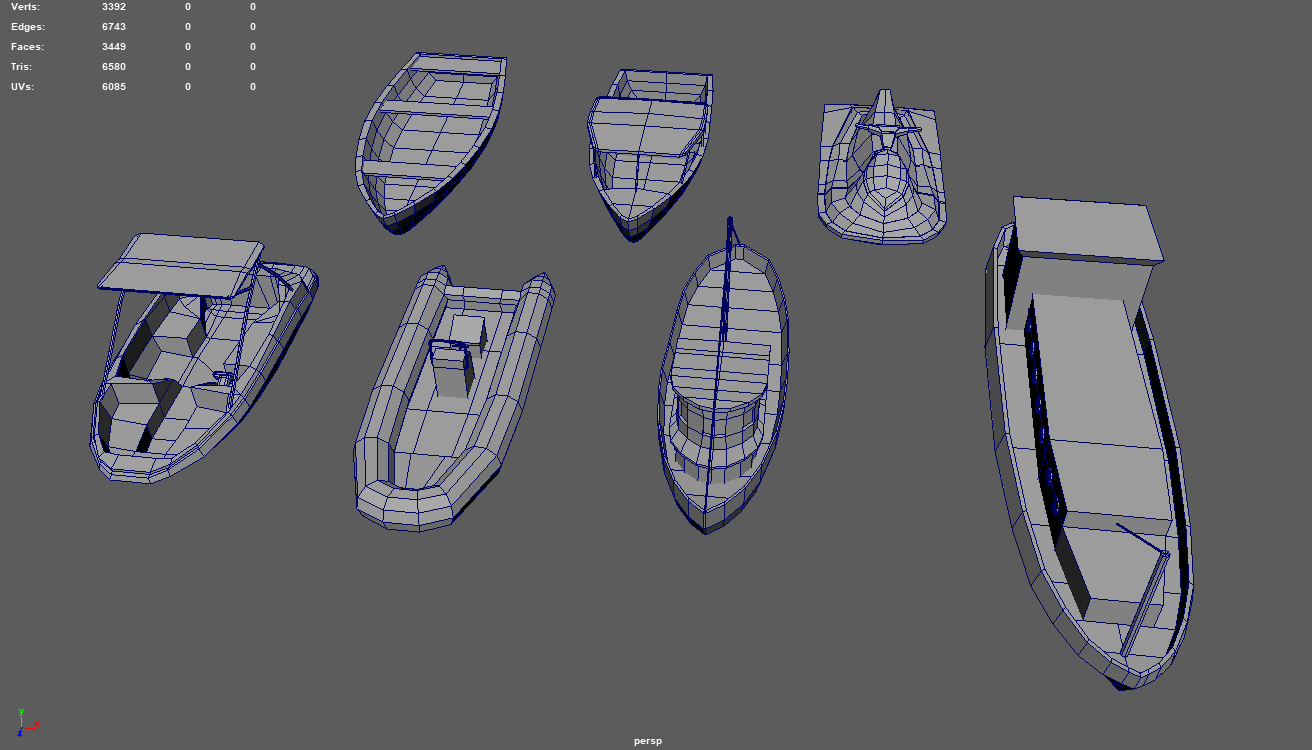Click the Faces: label in the heads-up display
The width and height of the screenshot is (1312, 750).
pos(28,47)
